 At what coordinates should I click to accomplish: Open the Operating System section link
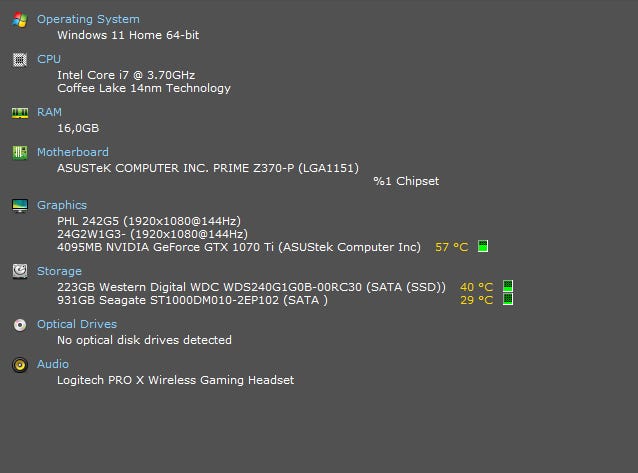88,19
